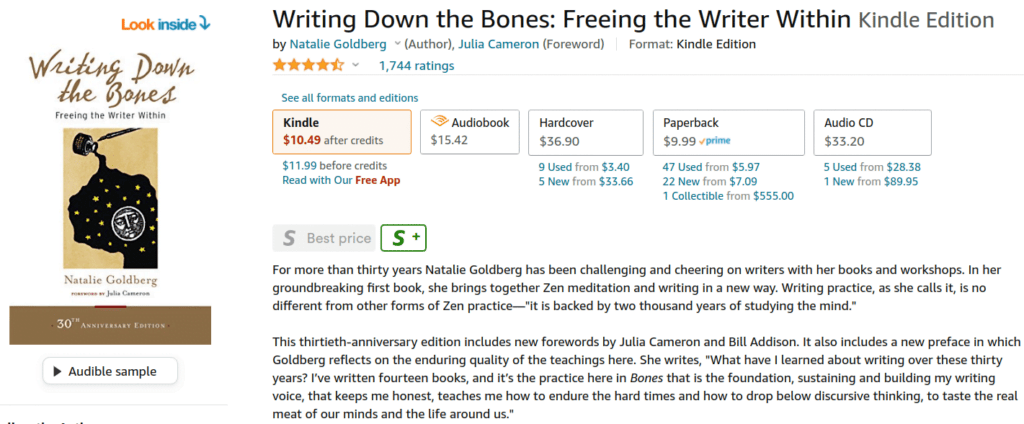Open the 1,744 ratings link
This screenshot has width=1024, height=424.
416,66
